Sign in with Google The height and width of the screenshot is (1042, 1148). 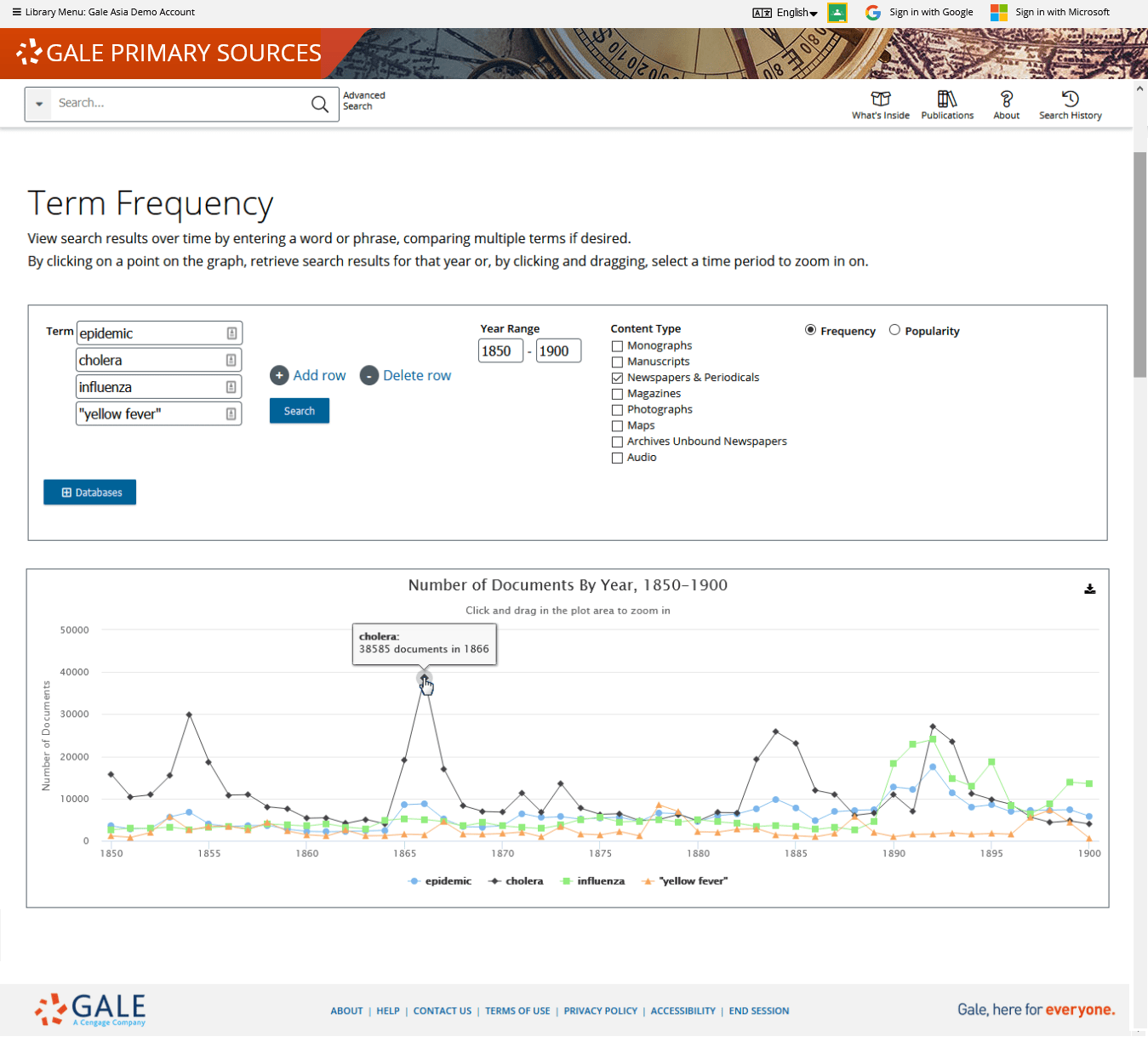click(x=931, y=12)
